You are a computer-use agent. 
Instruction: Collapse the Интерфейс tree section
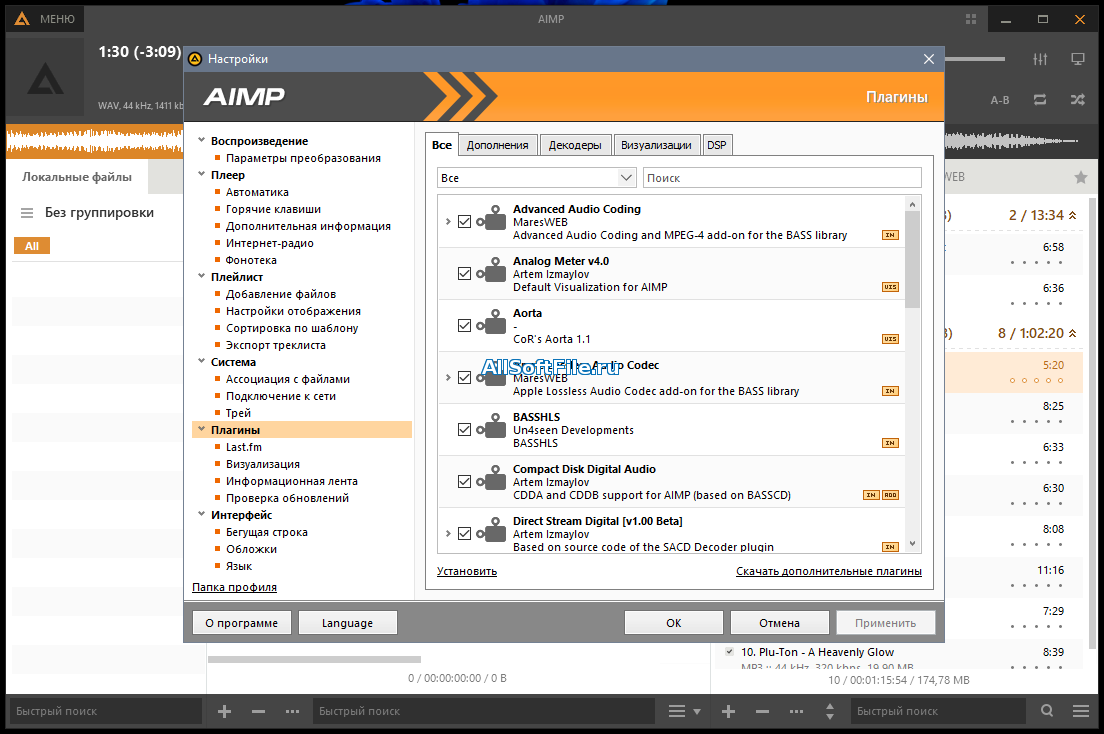coord(201,514)
